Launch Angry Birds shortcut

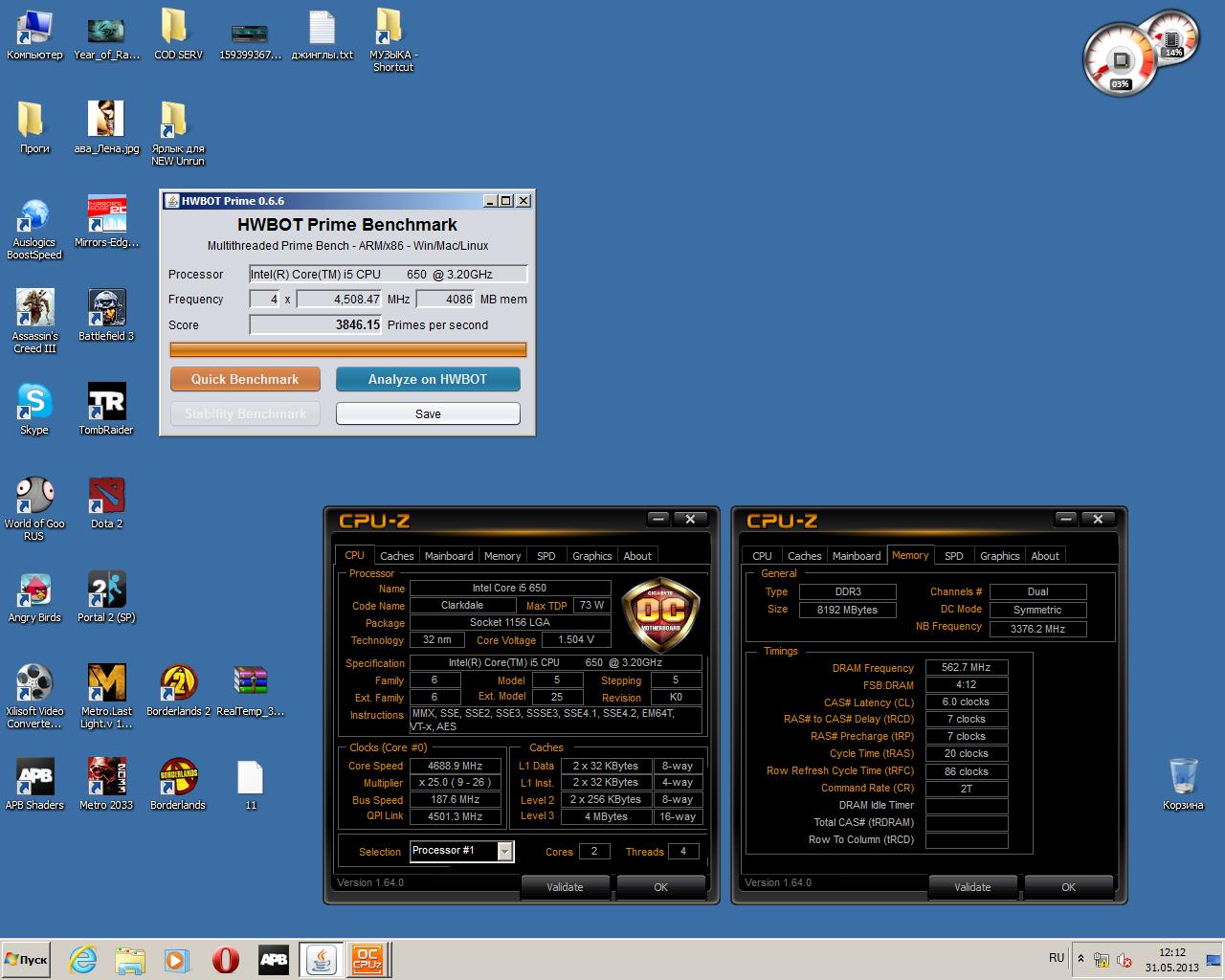pos(34,597)
